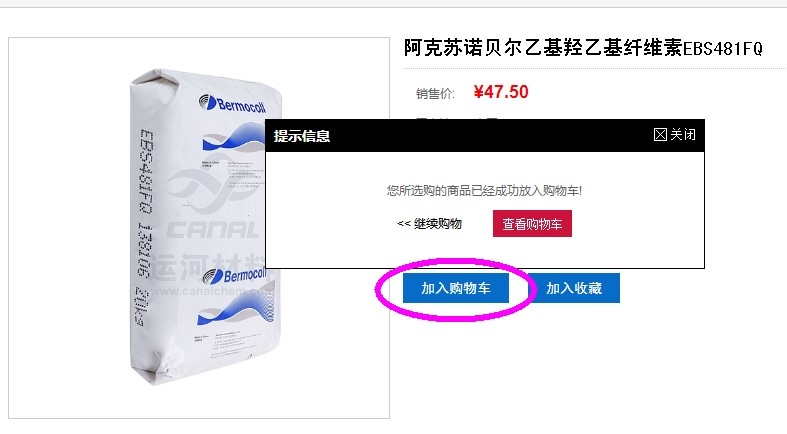Click the red ¥47.50 price
Viewport: 787px width, 434px height.
tap(501, 92)
